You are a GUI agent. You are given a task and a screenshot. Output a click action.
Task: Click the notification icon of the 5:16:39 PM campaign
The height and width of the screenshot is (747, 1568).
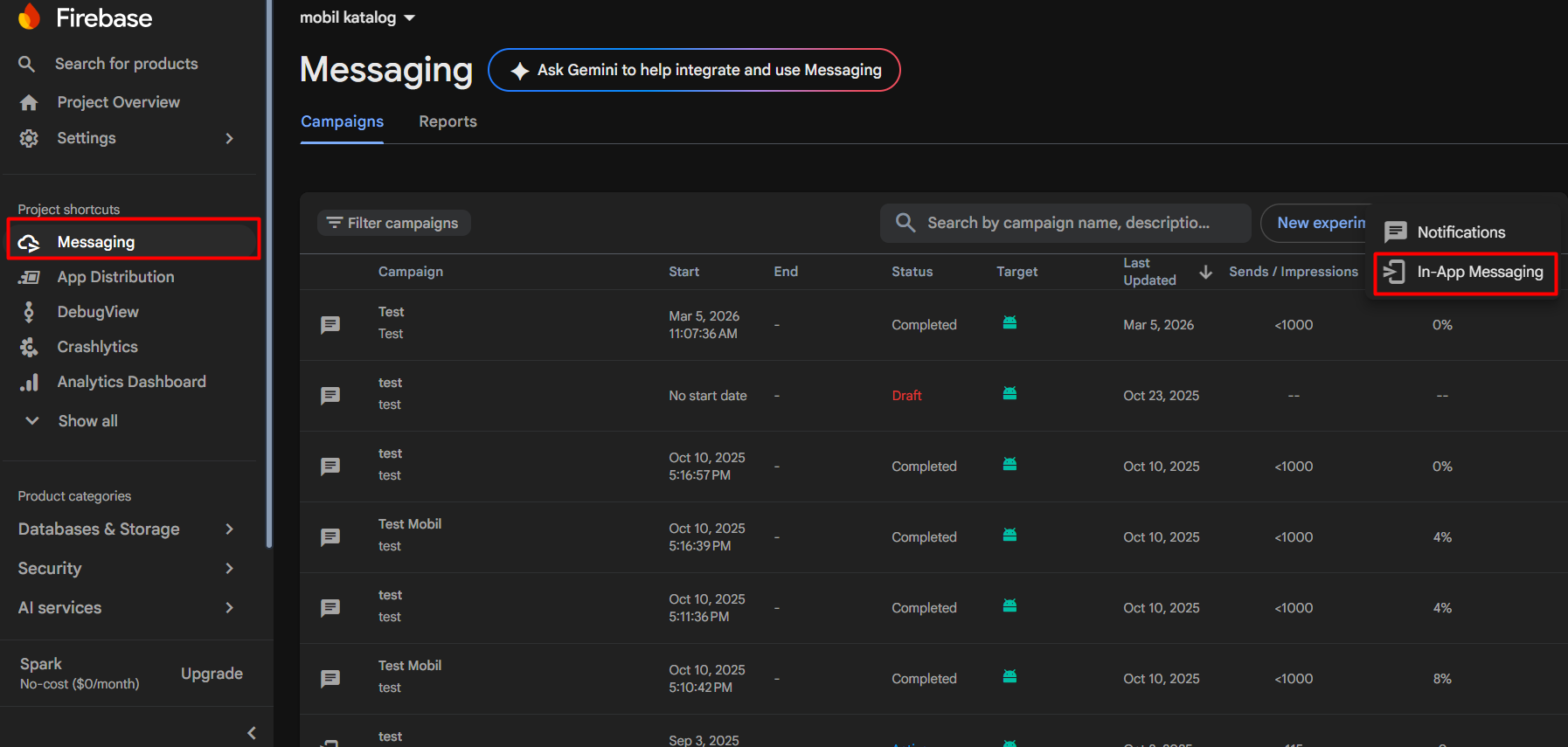tap(330, 537)
